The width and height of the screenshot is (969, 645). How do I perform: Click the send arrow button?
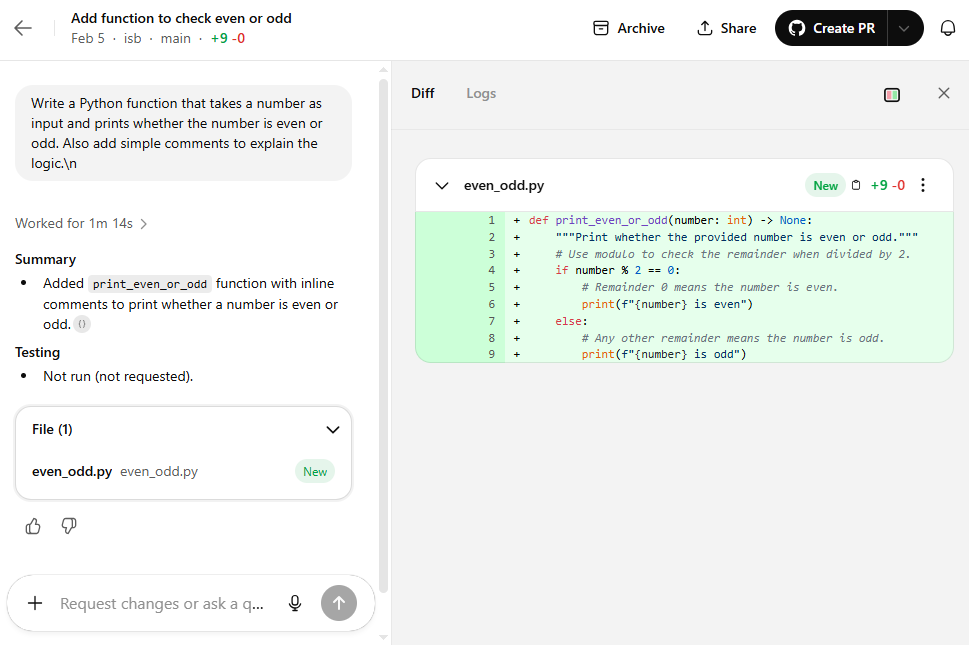338,603
